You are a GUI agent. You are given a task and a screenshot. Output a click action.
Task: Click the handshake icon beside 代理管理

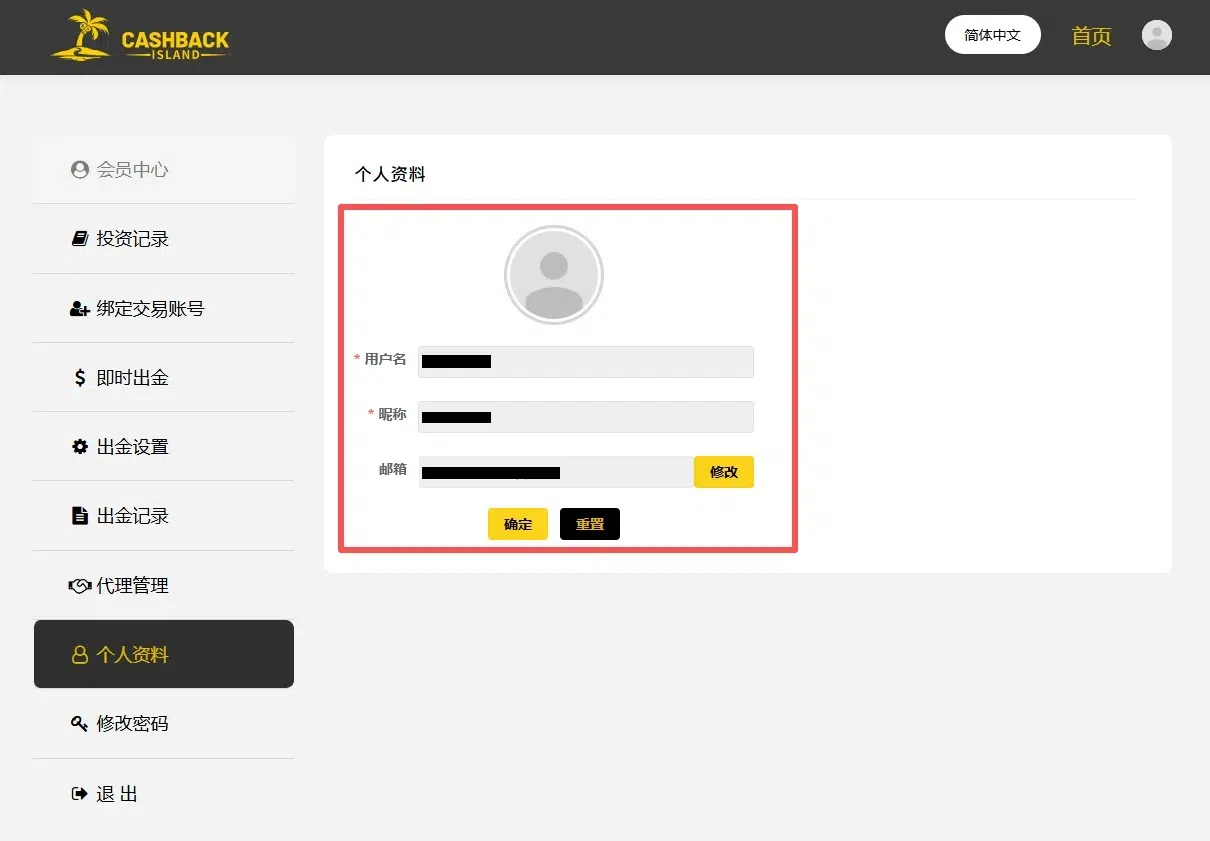point(80,586)
